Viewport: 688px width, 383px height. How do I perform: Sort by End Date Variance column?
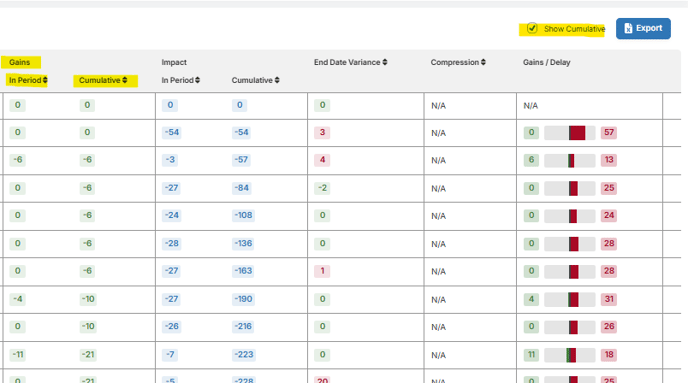(x=350, y=62)
